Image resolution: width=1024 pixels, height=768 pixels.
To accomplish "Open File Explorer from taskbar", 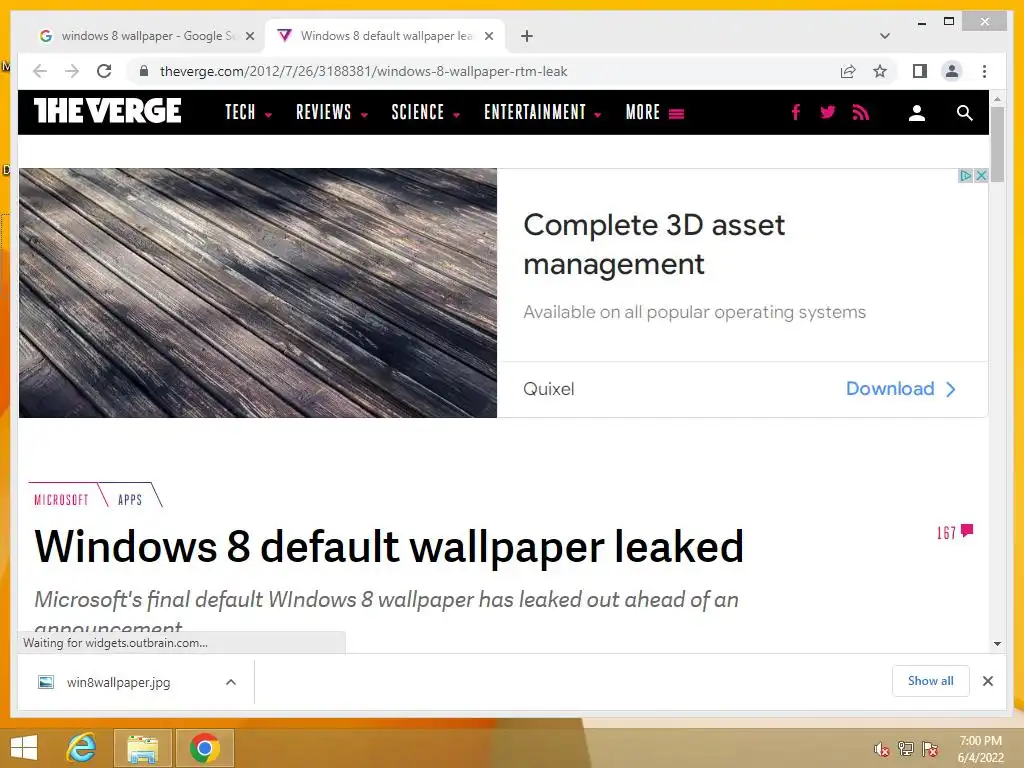I will tap(142, 748).
